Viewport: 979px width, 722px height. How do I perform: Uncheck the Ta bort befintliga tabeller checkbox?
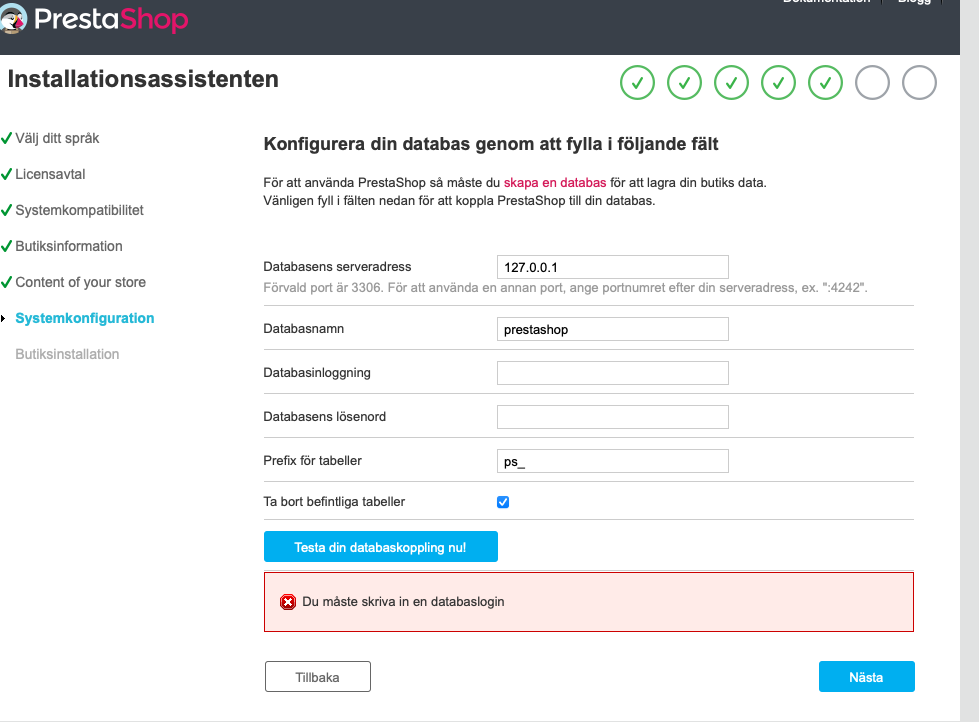point(503,502)
